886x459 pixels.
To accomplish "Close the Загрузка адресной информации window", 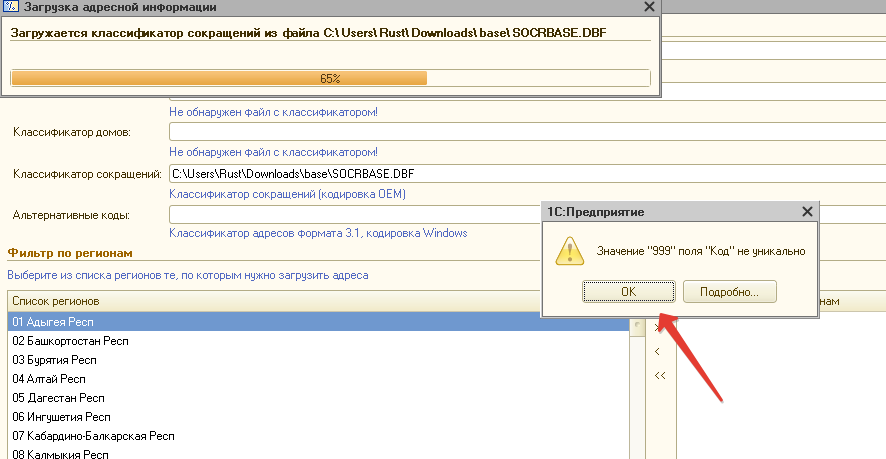I will click(x=650, y=7).
